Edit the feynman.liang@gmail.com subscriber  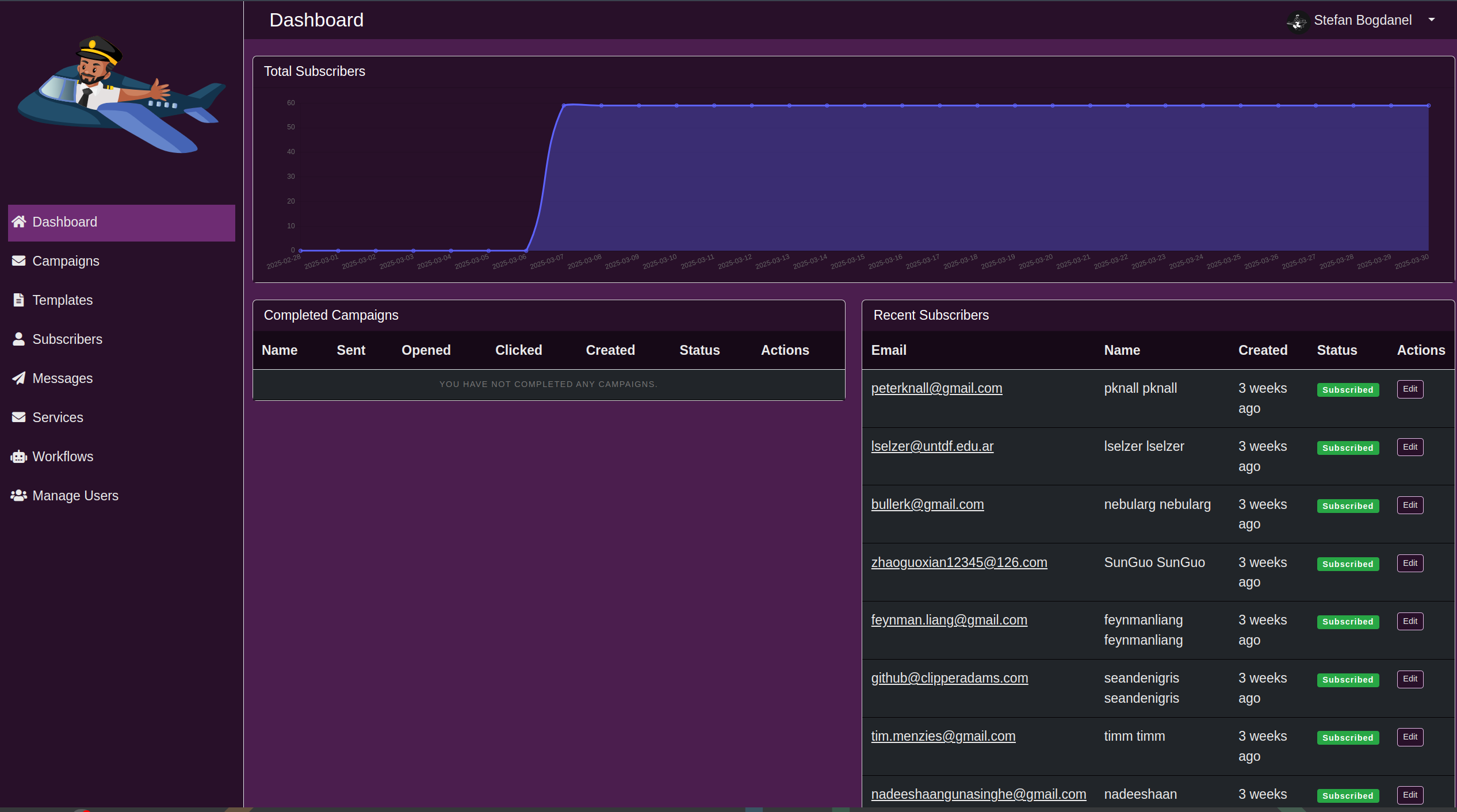pyautogui.click(x=1410, y=622)
